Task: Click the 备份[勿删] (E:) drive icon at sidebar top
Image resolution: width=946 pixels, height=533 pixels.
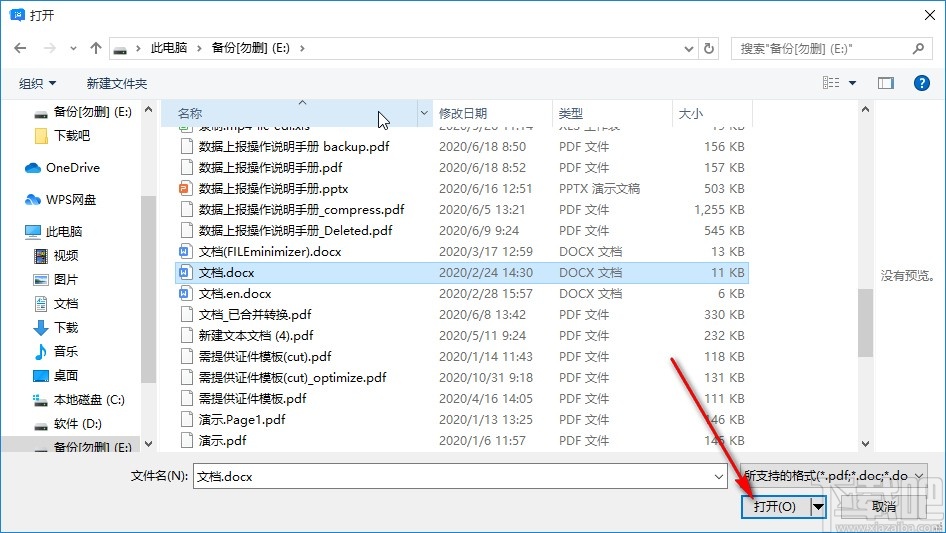Action: (x=40, y=113)
